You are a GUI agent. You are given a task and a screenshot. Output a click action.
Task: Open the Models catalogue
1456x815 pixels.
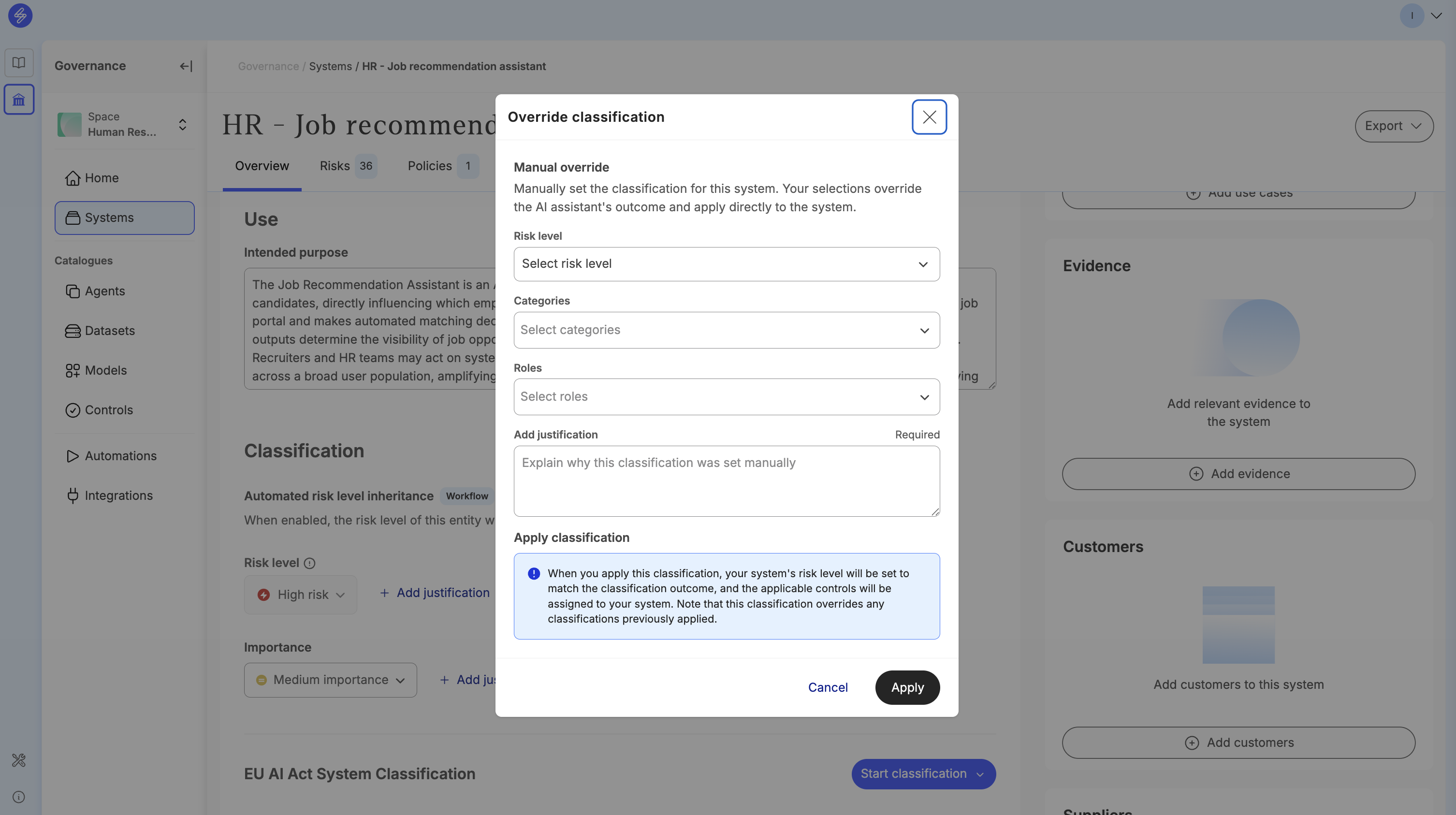point(124,370)
